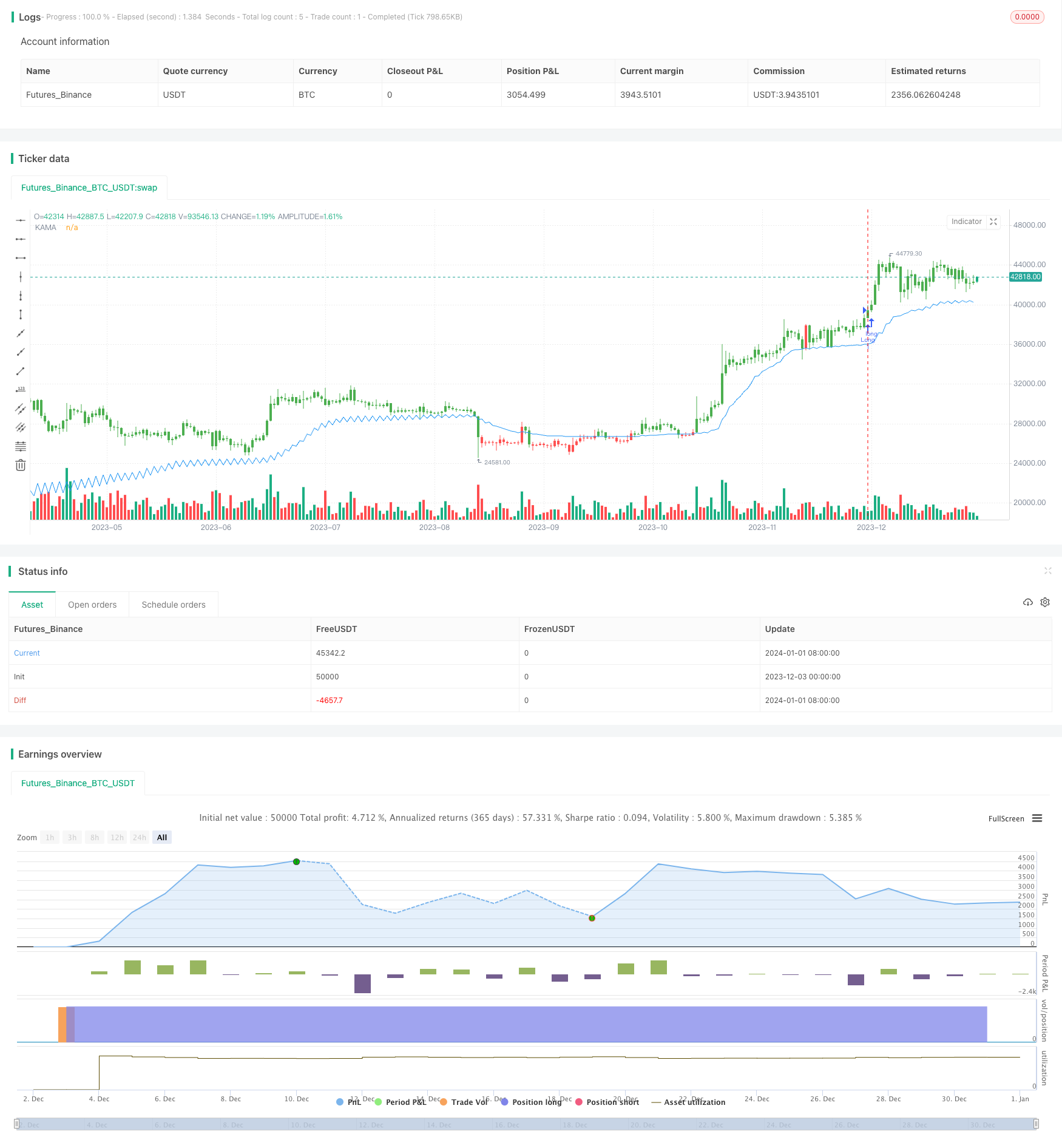Select the horizontal segment drawing tool
1062x1148 pixels.
[x=21, y=258]
